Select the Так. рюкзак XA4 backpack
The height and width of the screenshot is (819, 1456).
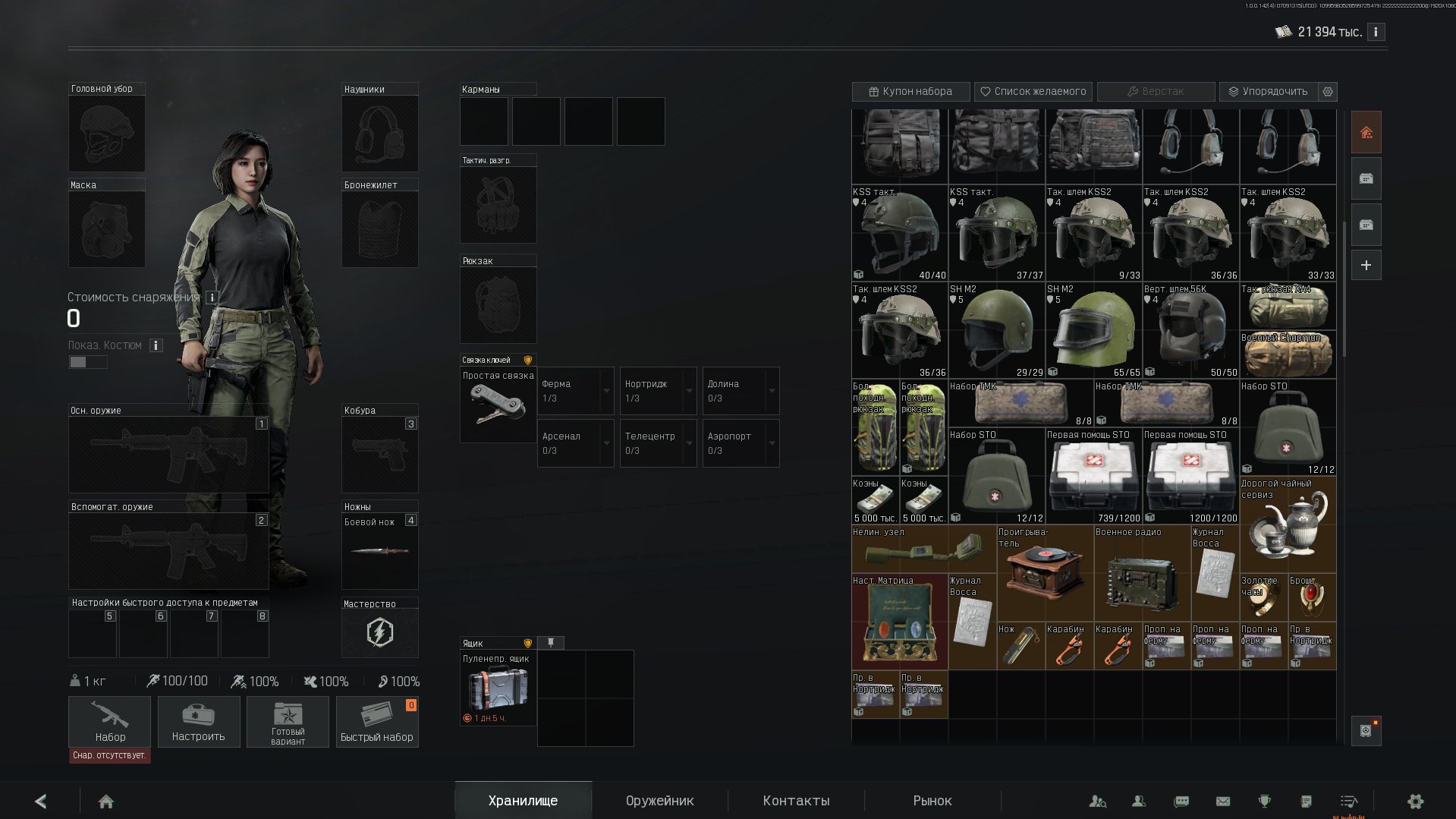coord(1288,306)
